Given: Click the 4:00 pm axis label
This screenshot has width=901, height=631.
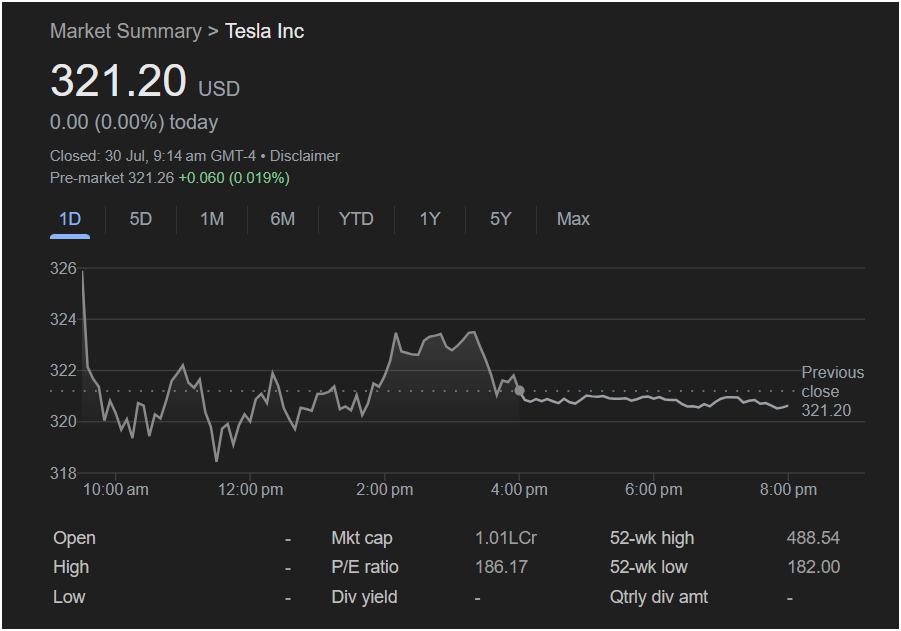Looking at the screenshot, I should coord(519,490).
